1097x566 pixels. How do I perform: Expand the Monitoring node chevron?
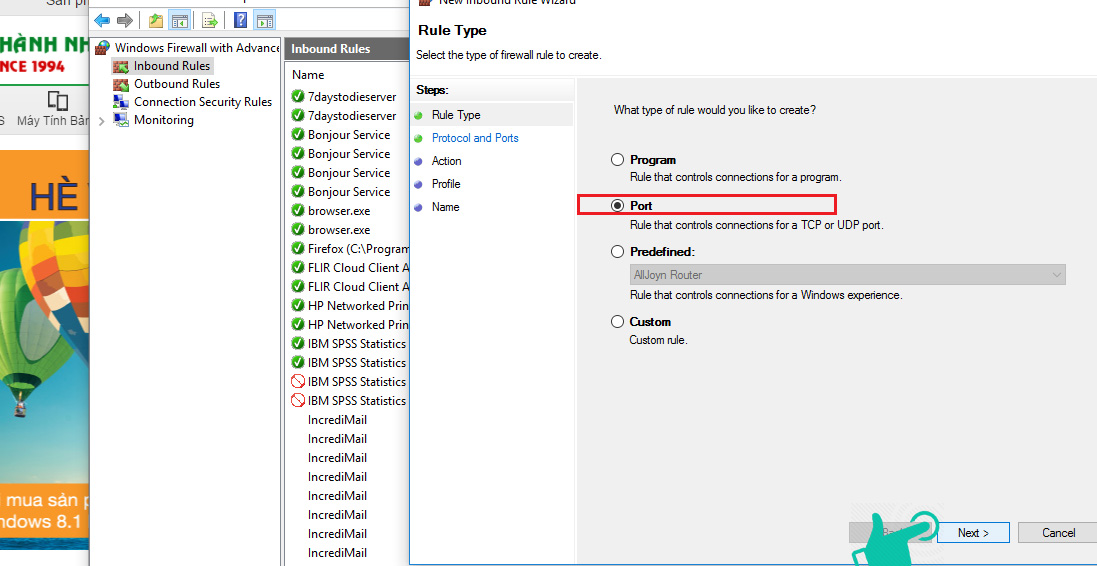[x=101, y=121]
